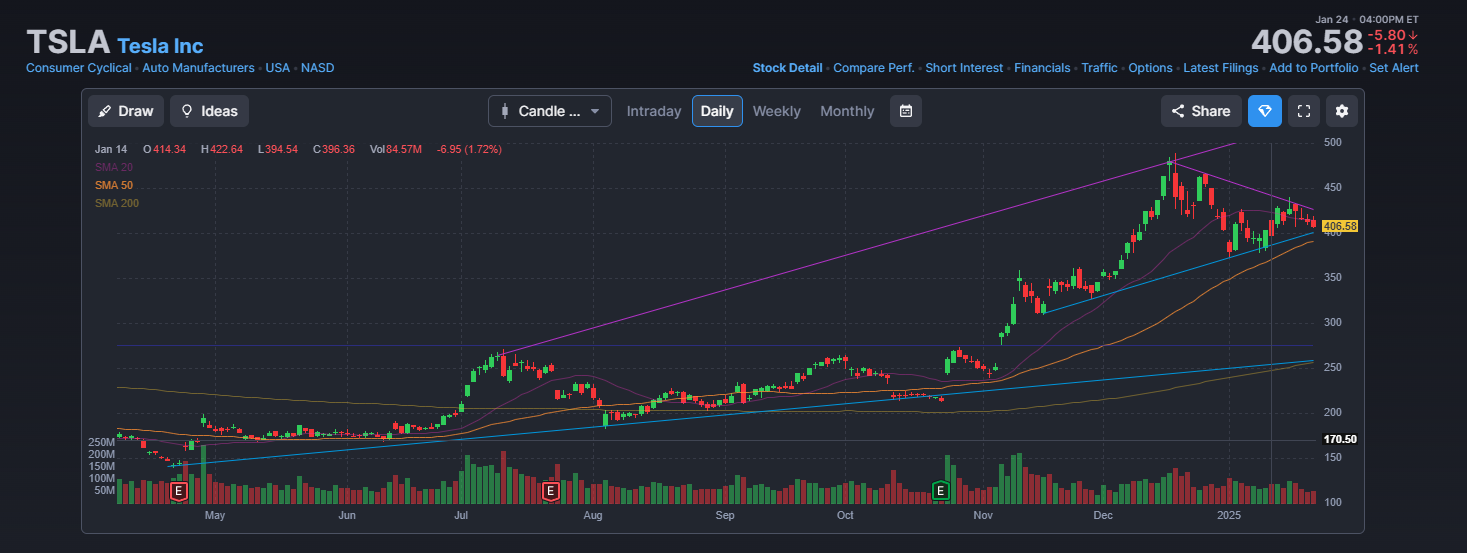
Task: Click the large 406.58 last price
Action: pyautogui.click(x=1306, y=42)
